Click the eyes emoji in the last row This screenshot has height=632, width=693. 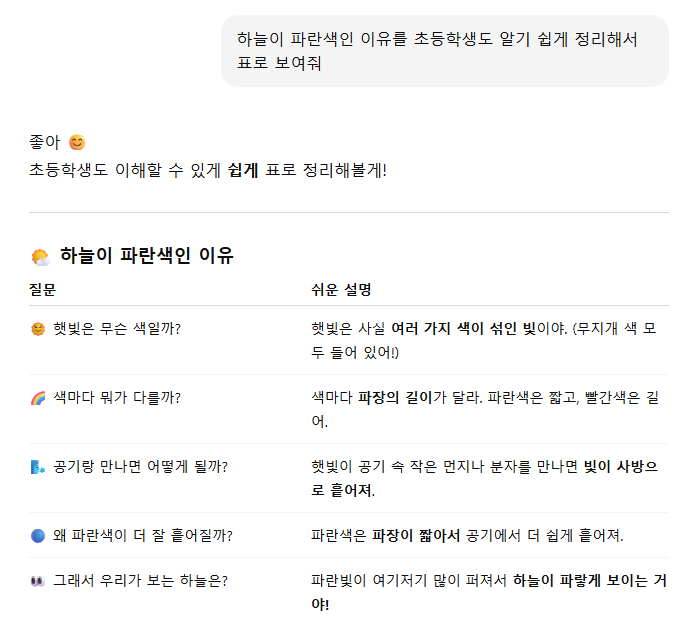click(38, 580)
